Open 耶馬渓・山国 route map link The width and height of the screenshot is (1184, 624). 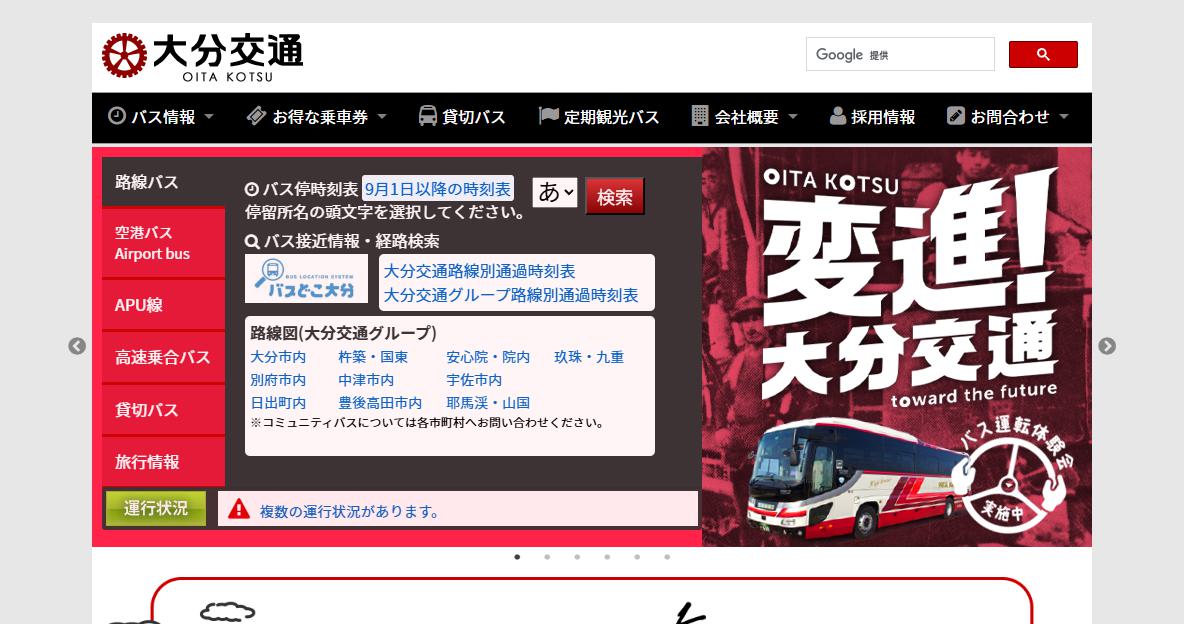[x=488, y=403]
